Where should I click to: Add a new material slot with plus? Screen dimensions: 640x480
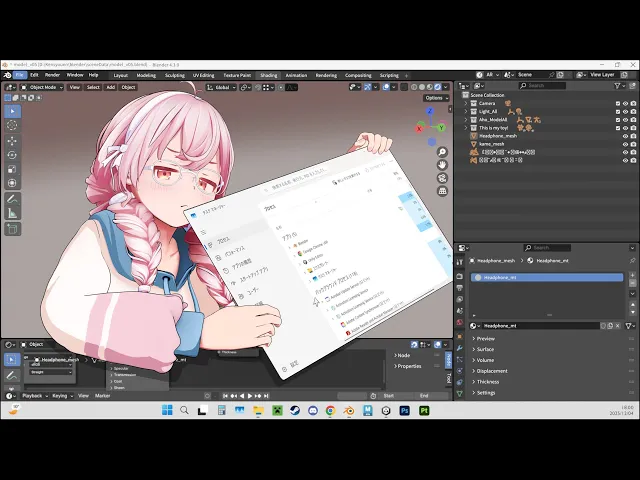click(x=632, y=275)
